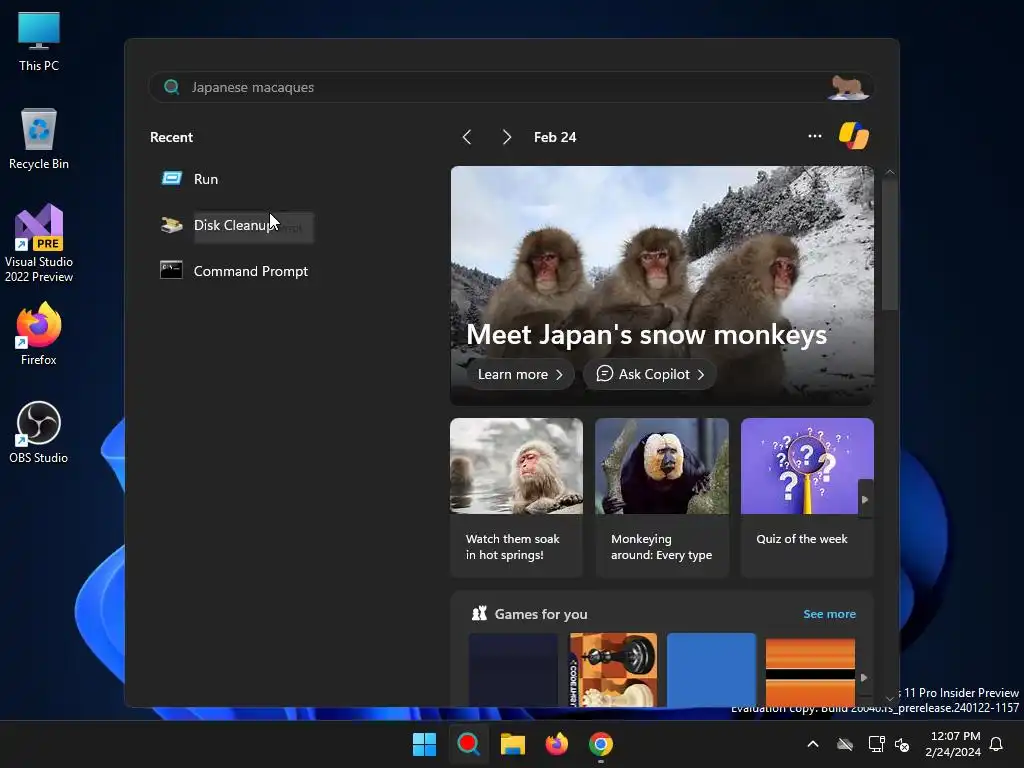Open the Windows Start button

(x=424, y=744)
